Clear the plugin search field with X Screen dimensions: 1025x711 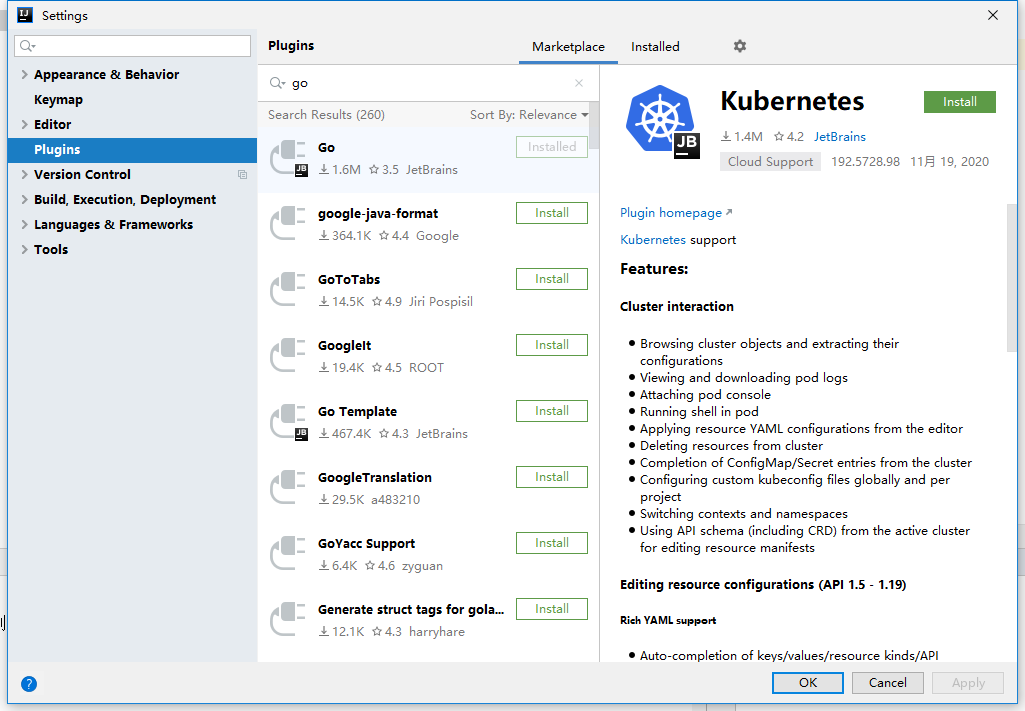579,83
